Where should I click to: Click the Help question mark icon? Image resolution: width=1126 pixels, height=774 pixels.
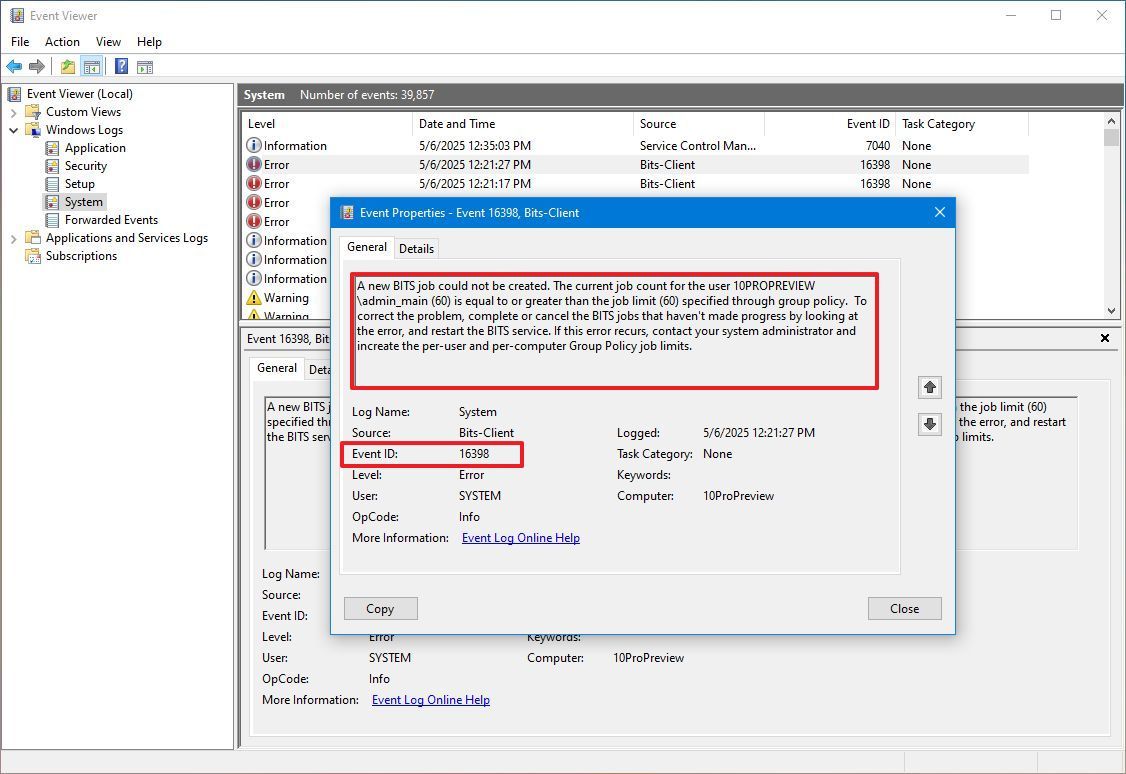click(x=120, y=66)
